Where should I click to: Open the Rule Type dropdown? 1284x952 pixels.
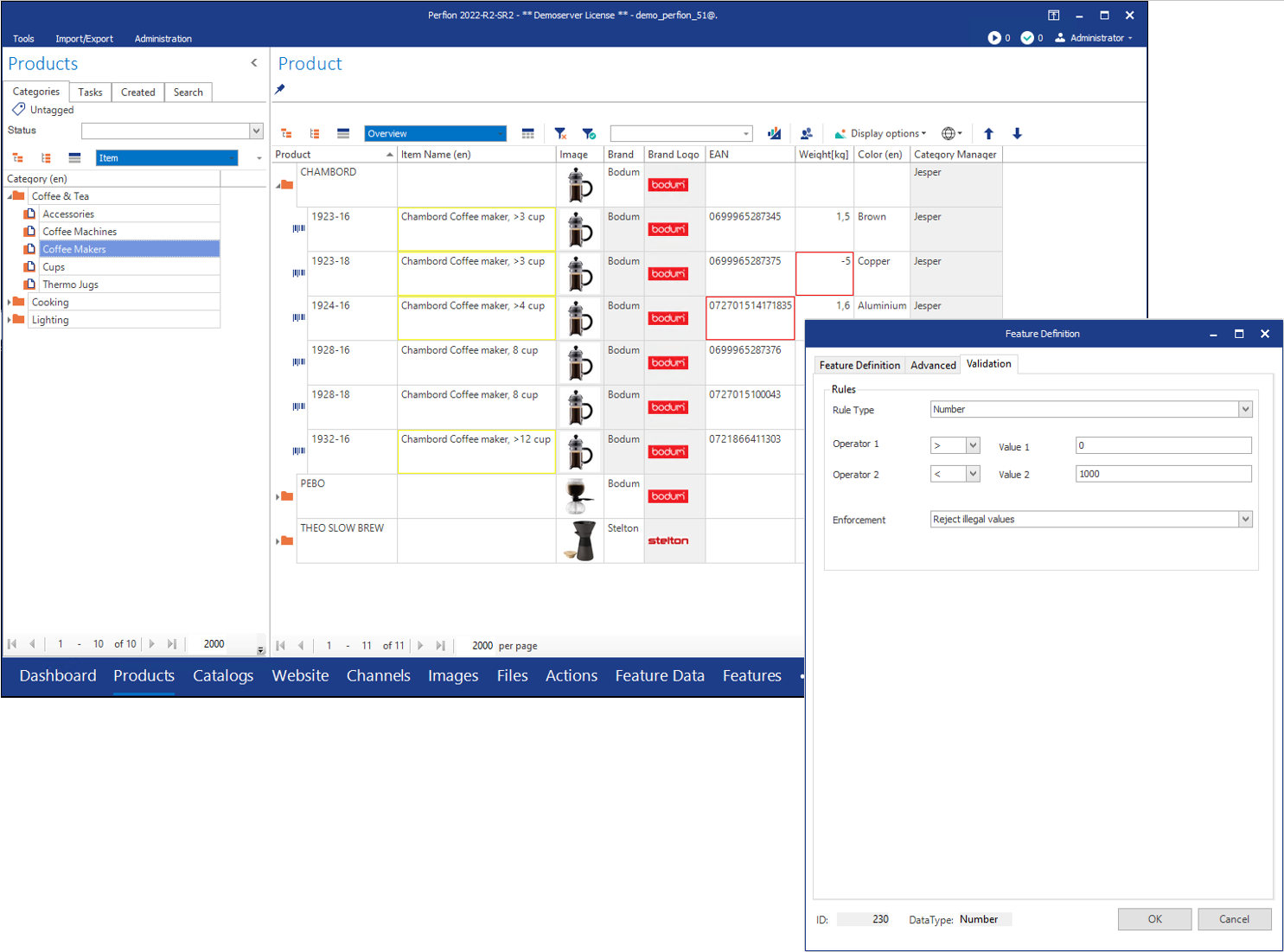pyautogui.click(x=1245, y=409)
